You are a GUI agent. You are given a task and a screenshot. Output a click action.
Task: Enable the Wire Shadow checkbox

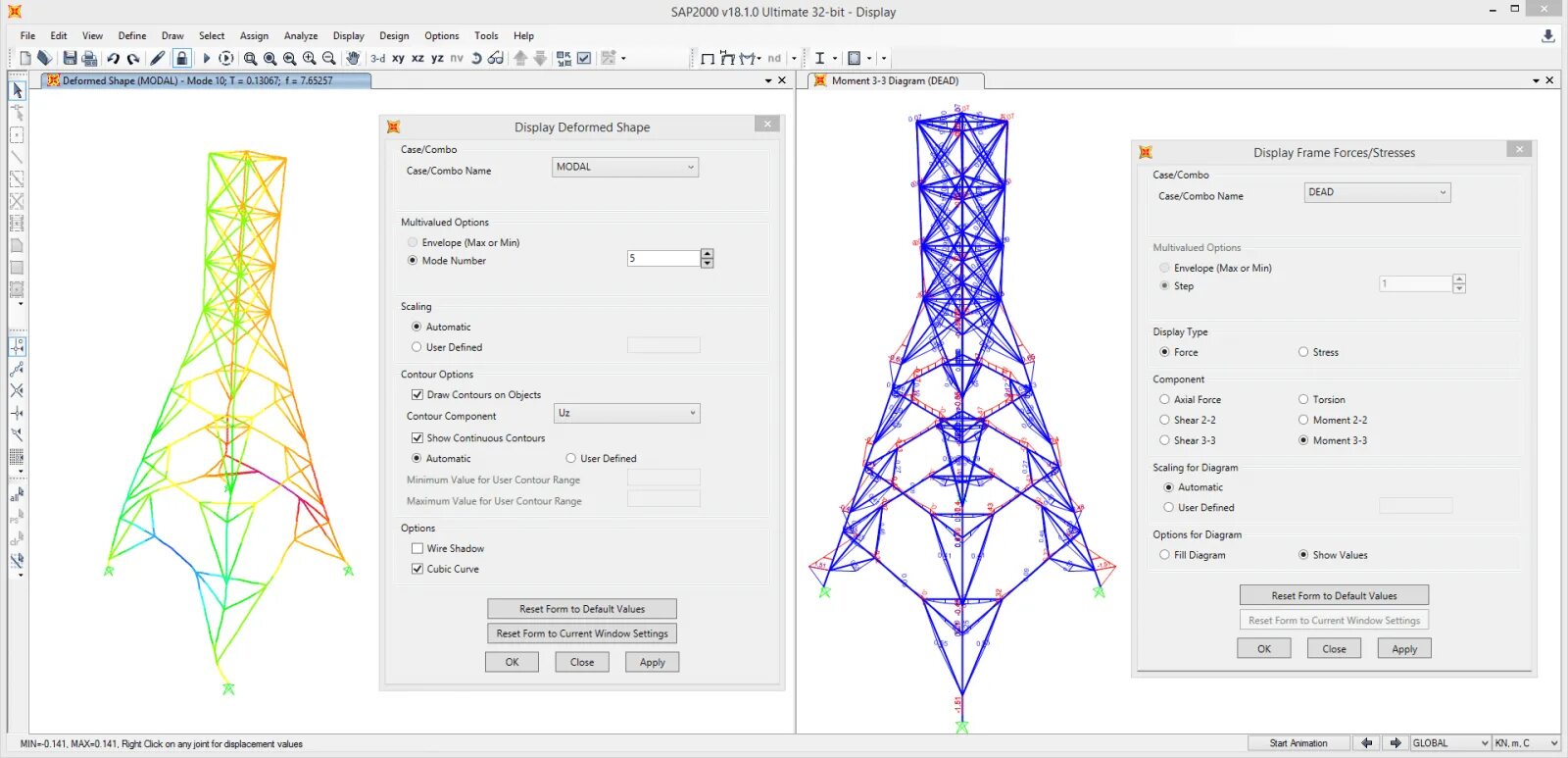(417, 549)
